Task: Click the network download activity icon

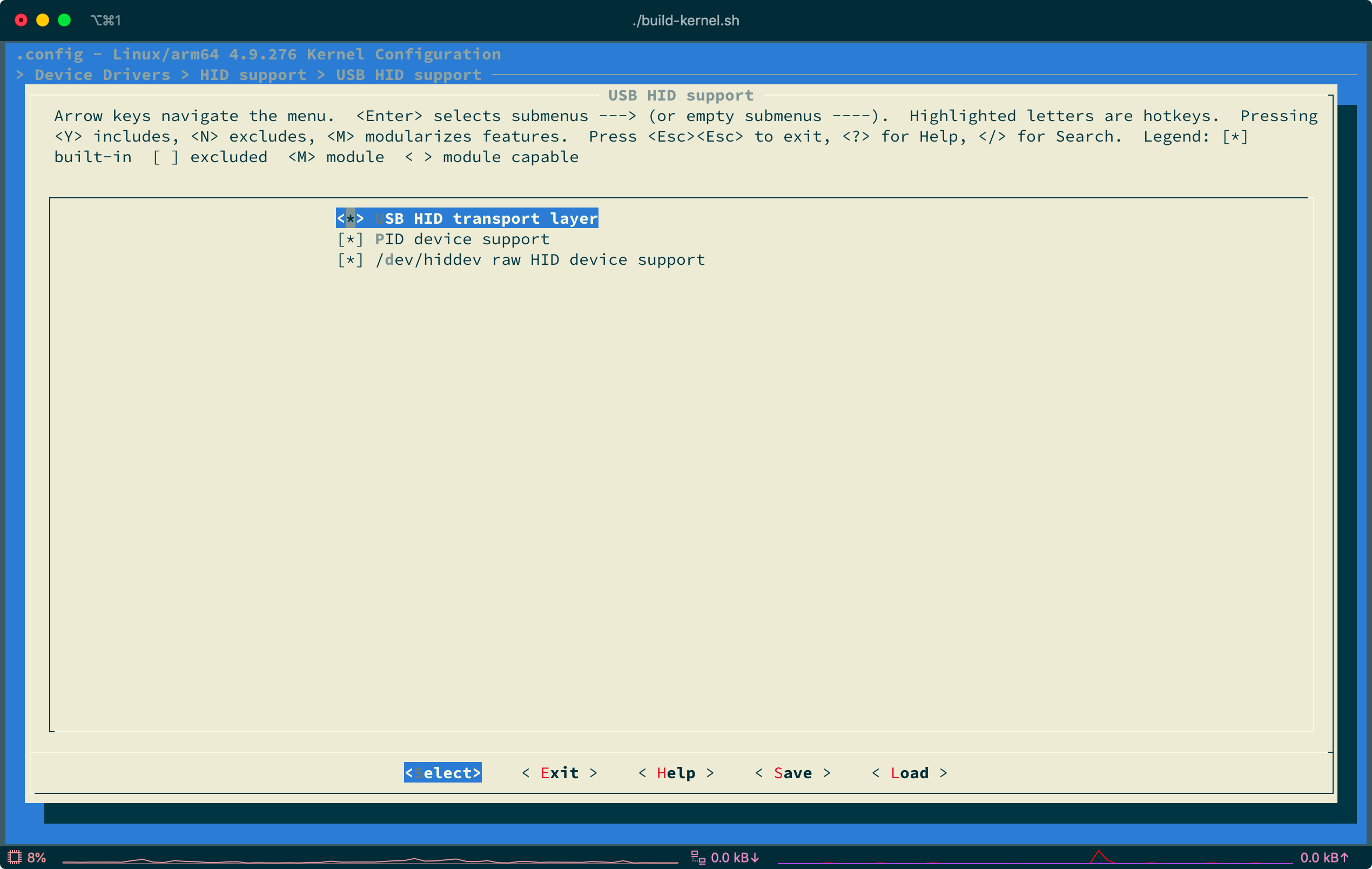Action: (x=698, y=857)
